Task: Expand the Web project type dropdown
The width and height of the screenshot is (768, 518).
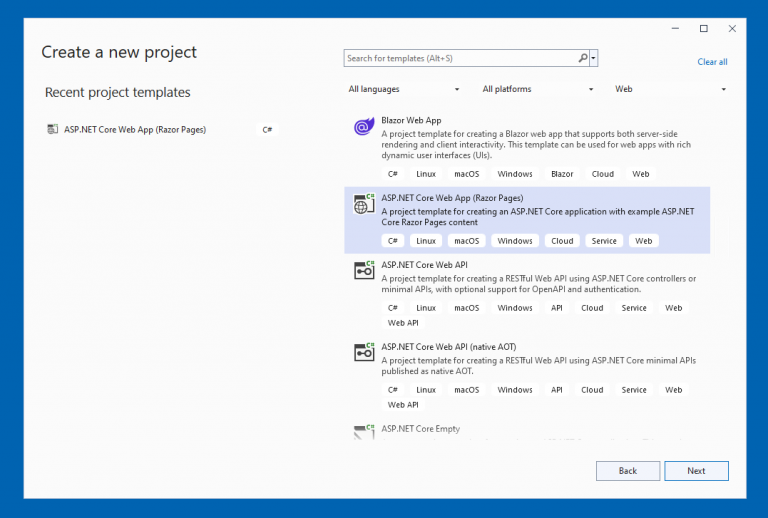Action: pos(671,89)
